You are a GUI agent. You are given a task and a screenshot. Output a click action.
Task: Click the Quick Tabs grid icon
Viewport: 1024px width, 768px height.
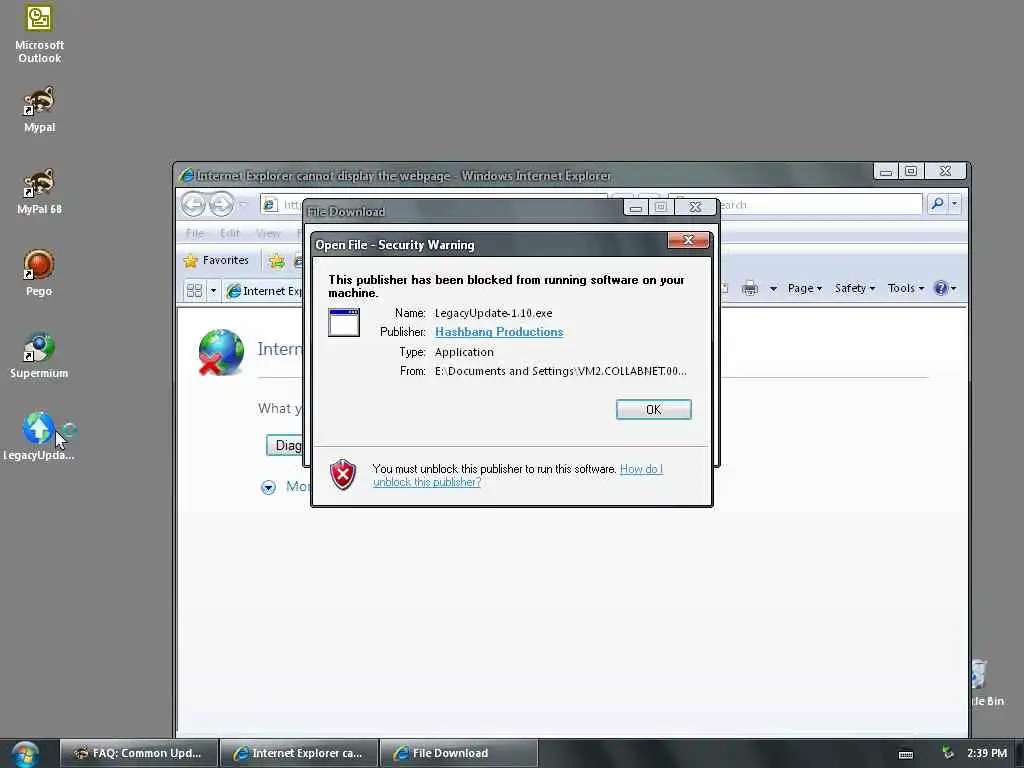click(194, 291)
